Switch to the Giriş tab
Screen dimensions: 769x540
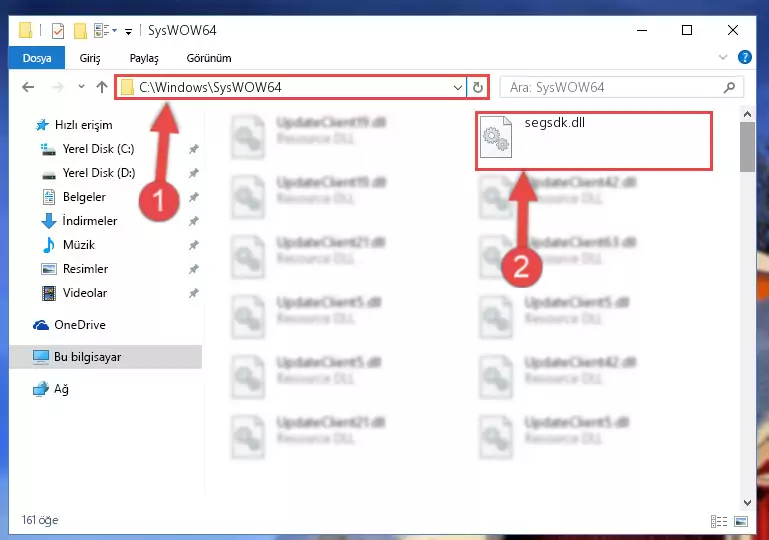[90, 58]
